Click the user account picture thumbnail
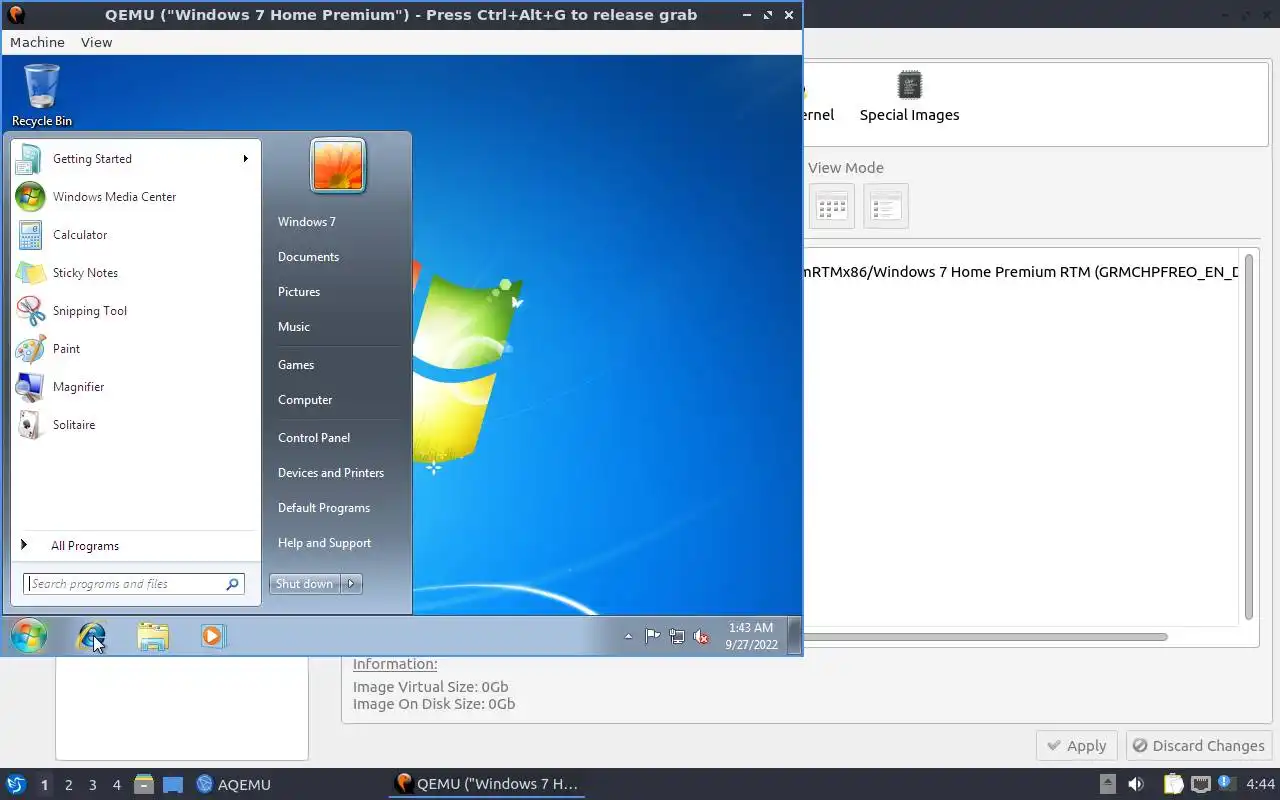The image size is (1280, 800). point(338,165)
